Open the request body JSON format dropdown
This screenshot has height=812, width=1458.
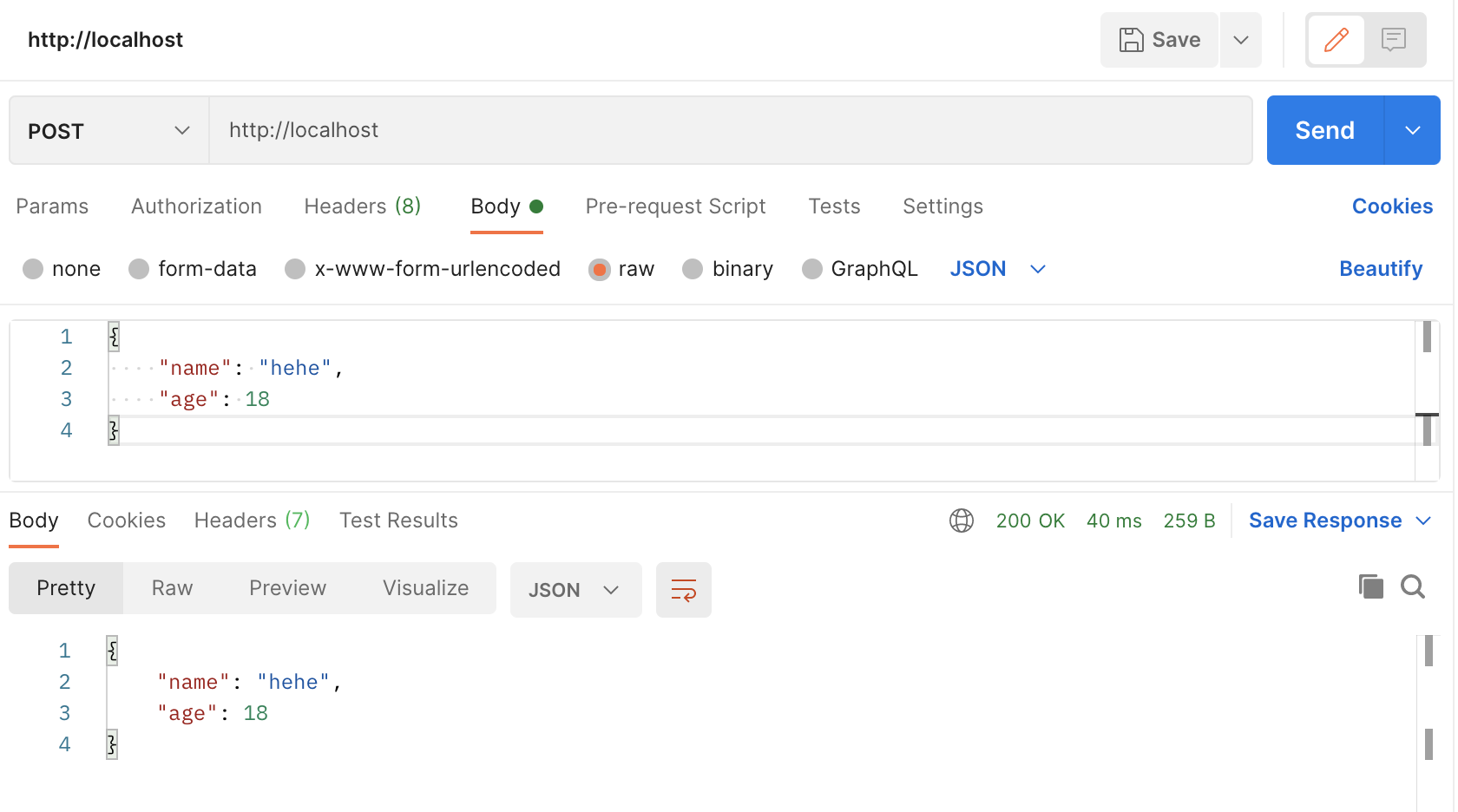(x=998, y=269)
